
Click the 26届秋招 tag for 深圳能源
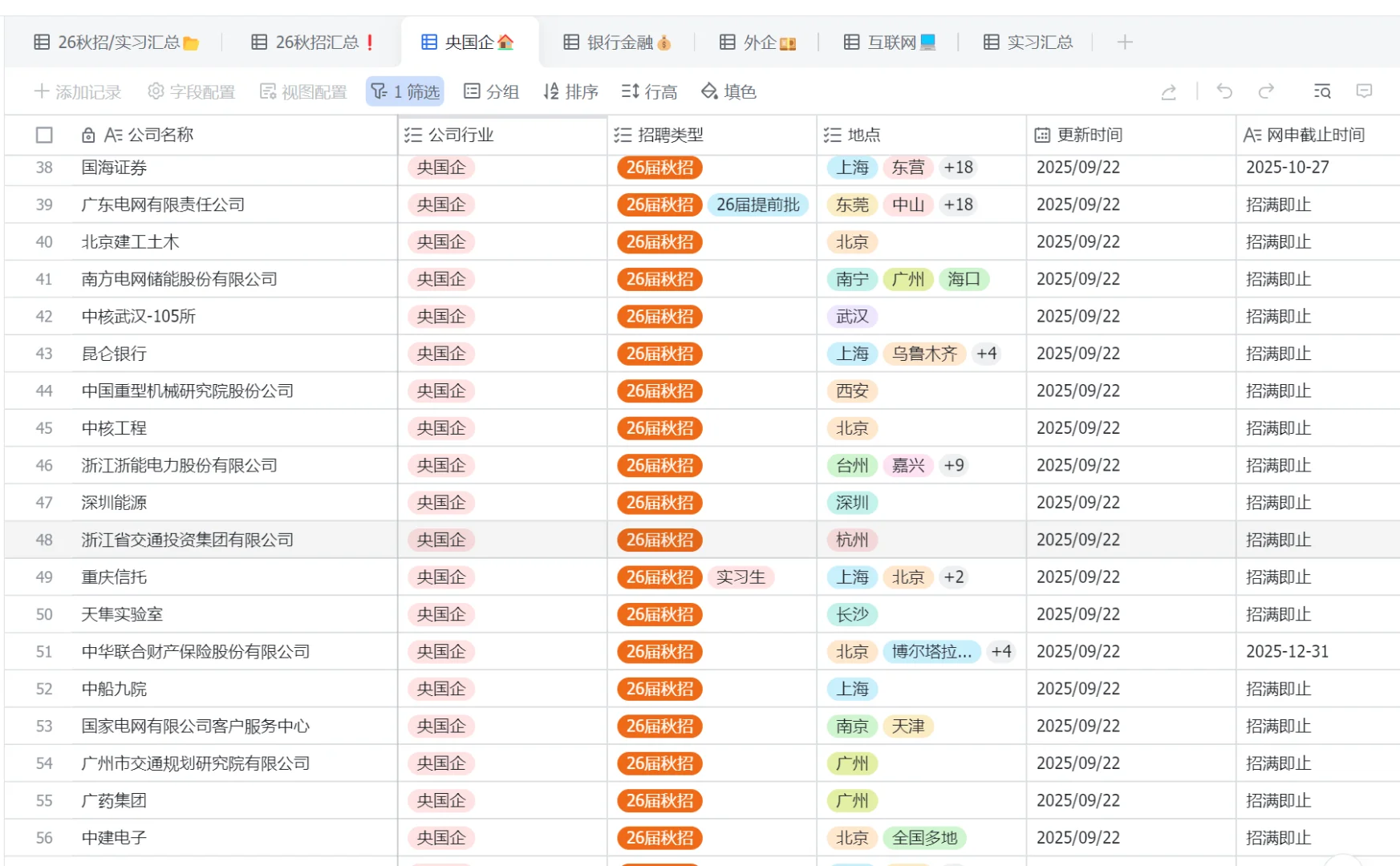tap(659, 504)
